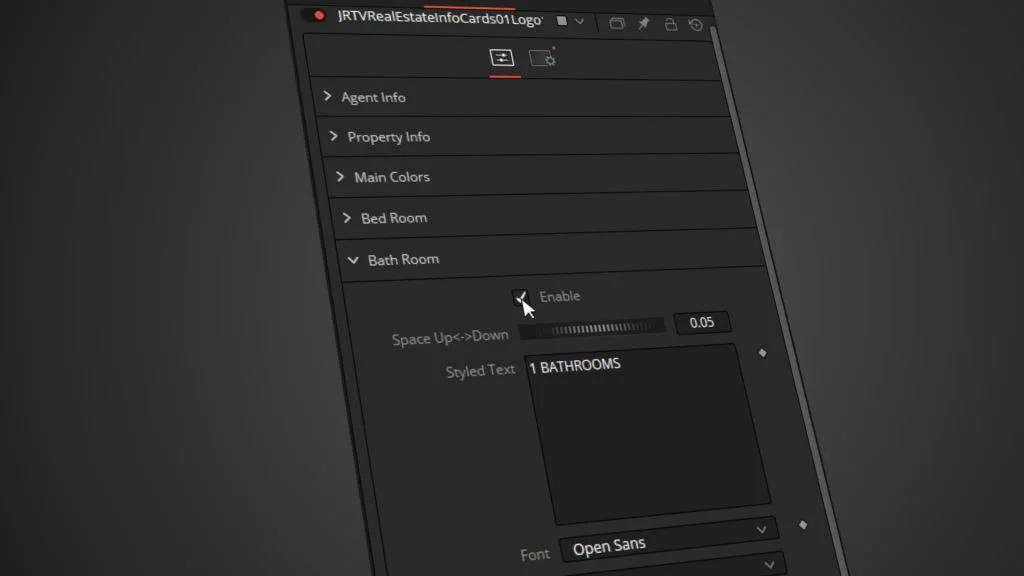
Task: Reset node using the circular arrow icon
Action: pos(696,25)
